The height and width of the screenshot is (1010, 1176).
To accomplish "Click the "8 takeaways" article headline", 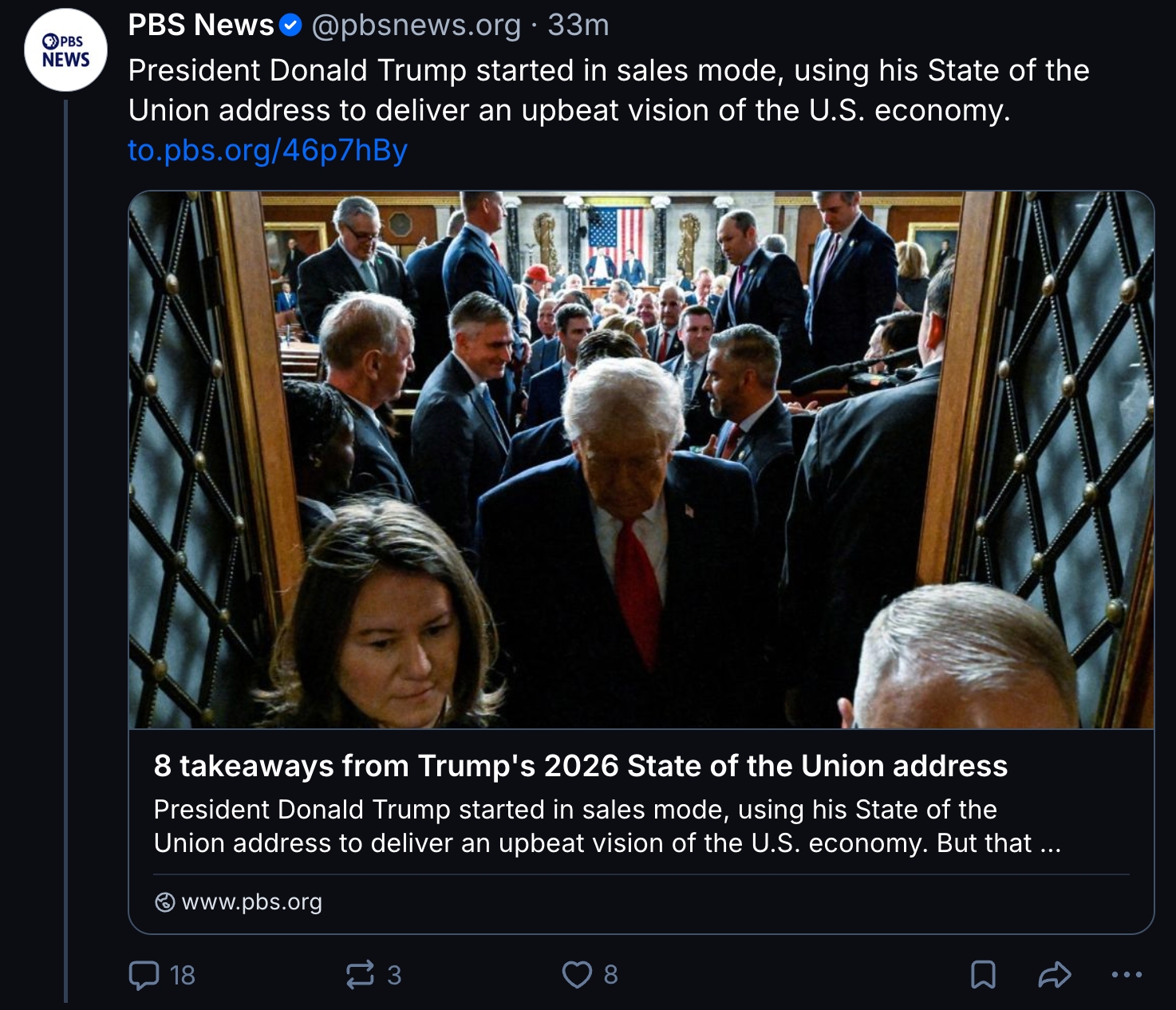I will click(x=580, y=766).
